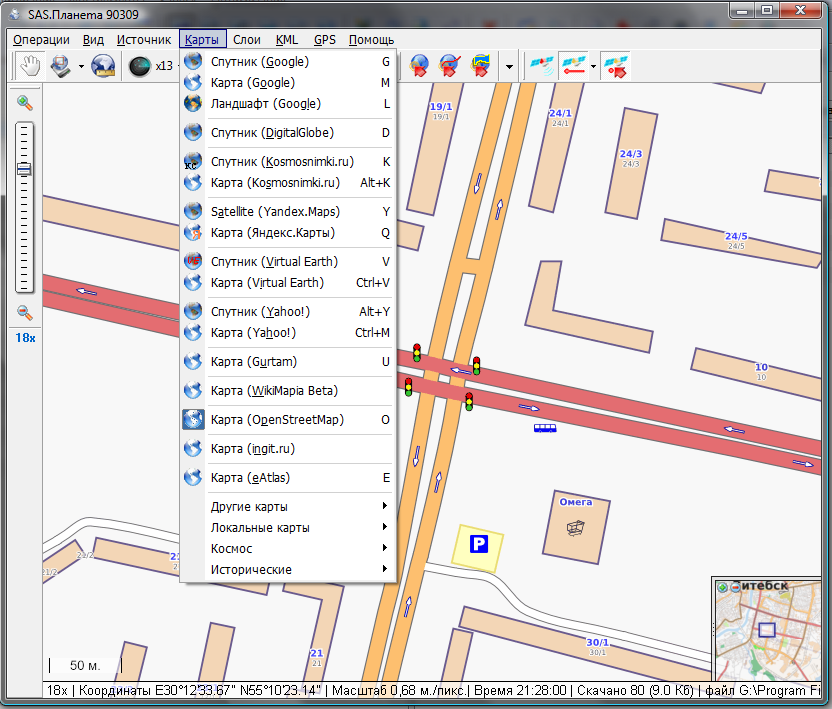Open the GPS menu
Image resolution: width=832 pixels, height=709 pixels.
pyautogui.click(x=325, y=40)
